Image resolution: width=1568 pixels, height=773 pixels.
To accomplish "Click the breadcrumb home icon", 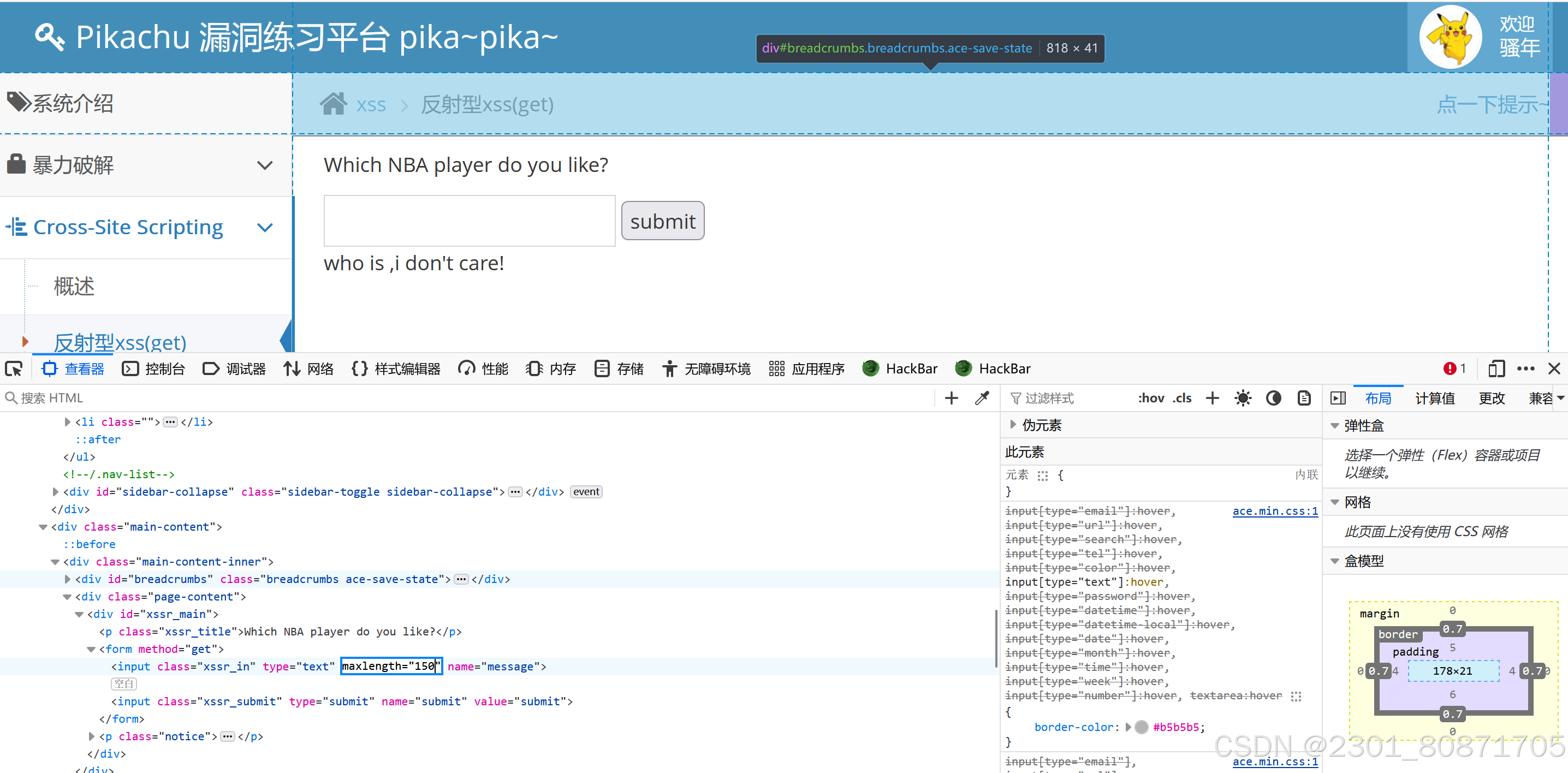I will pos(333,105).
